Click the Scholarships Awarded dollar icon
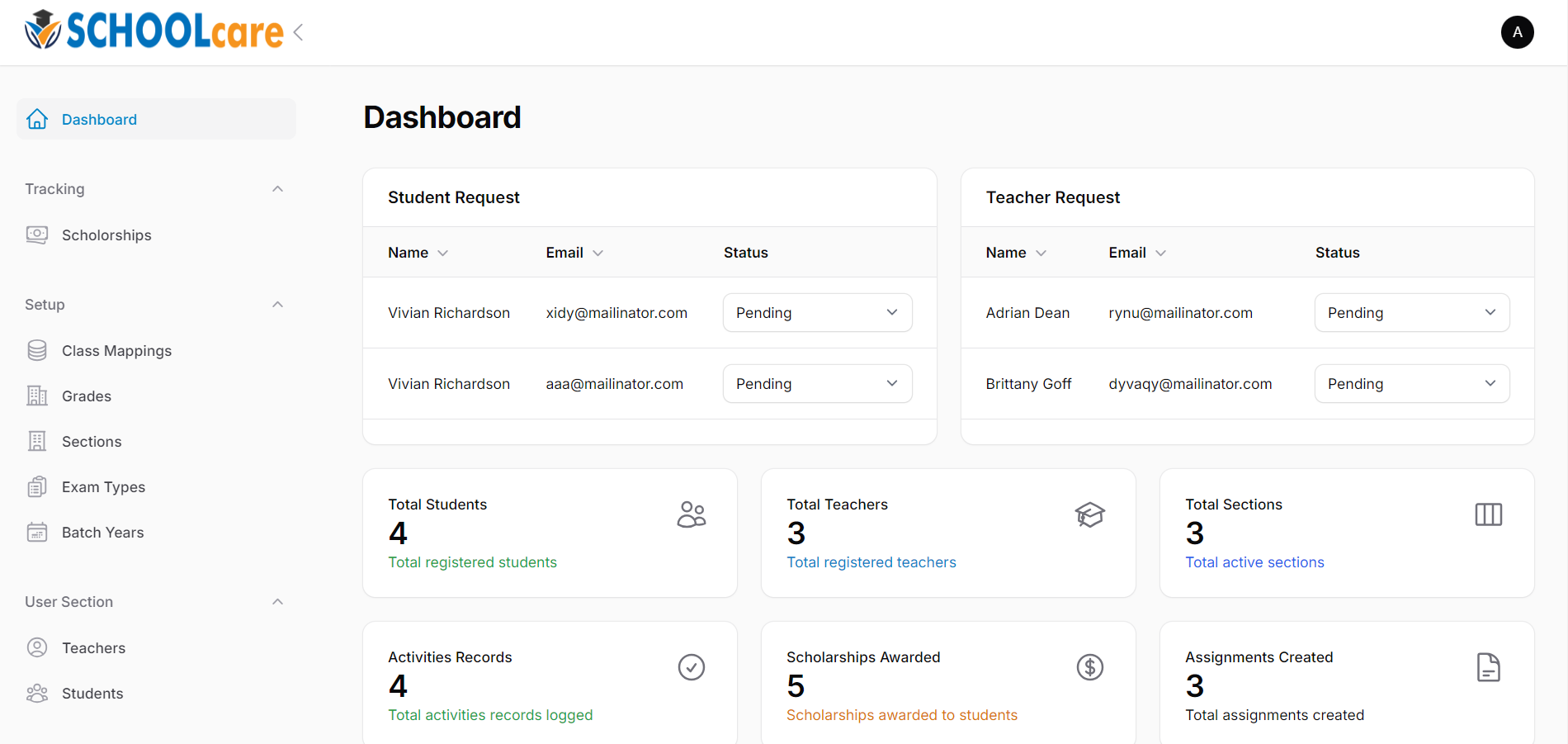The image size is (1568, 744). [x=1089, y=667]
